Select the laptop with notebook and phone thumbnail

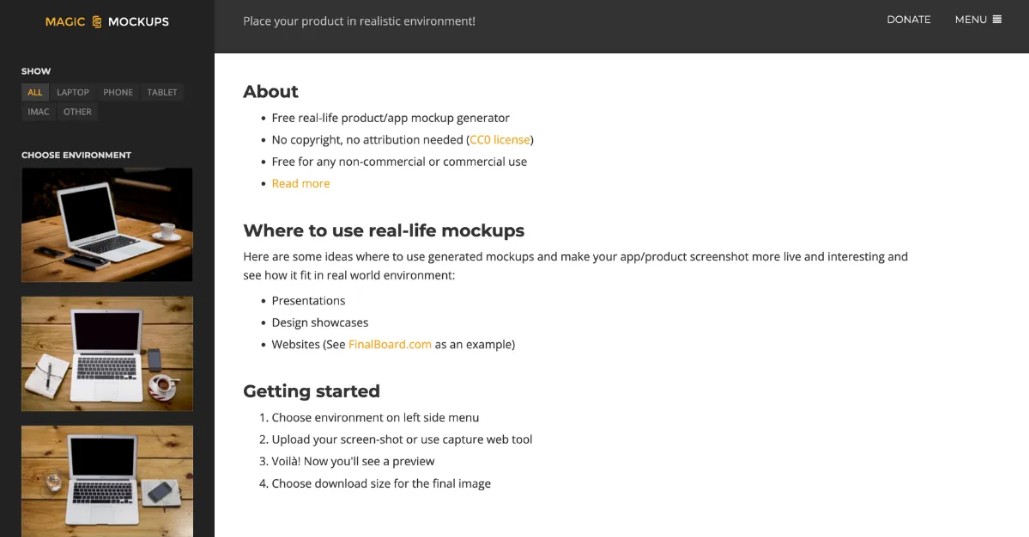point(107,353)
